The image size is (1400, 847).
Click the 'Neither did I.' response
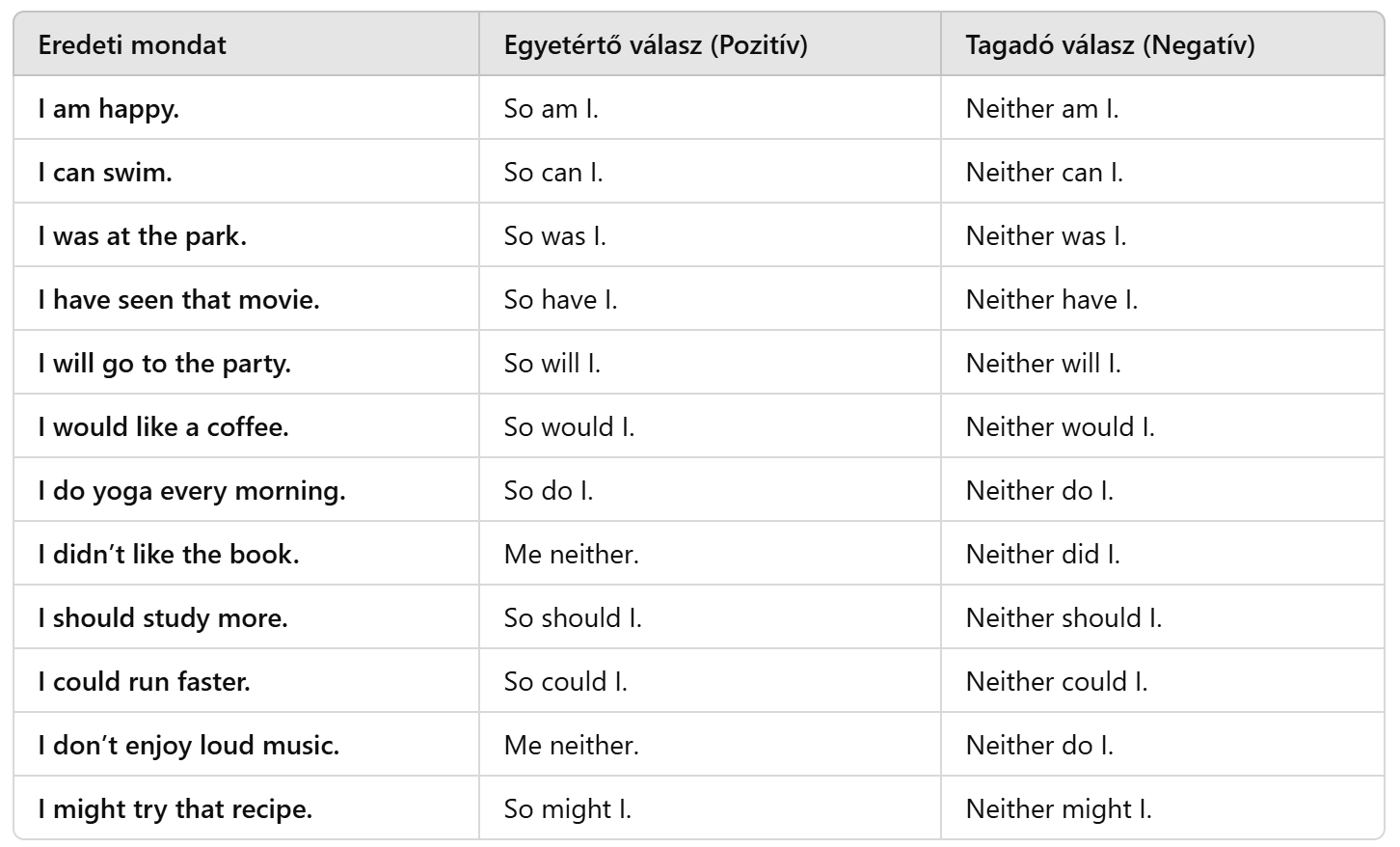[x=1043, y=555]
